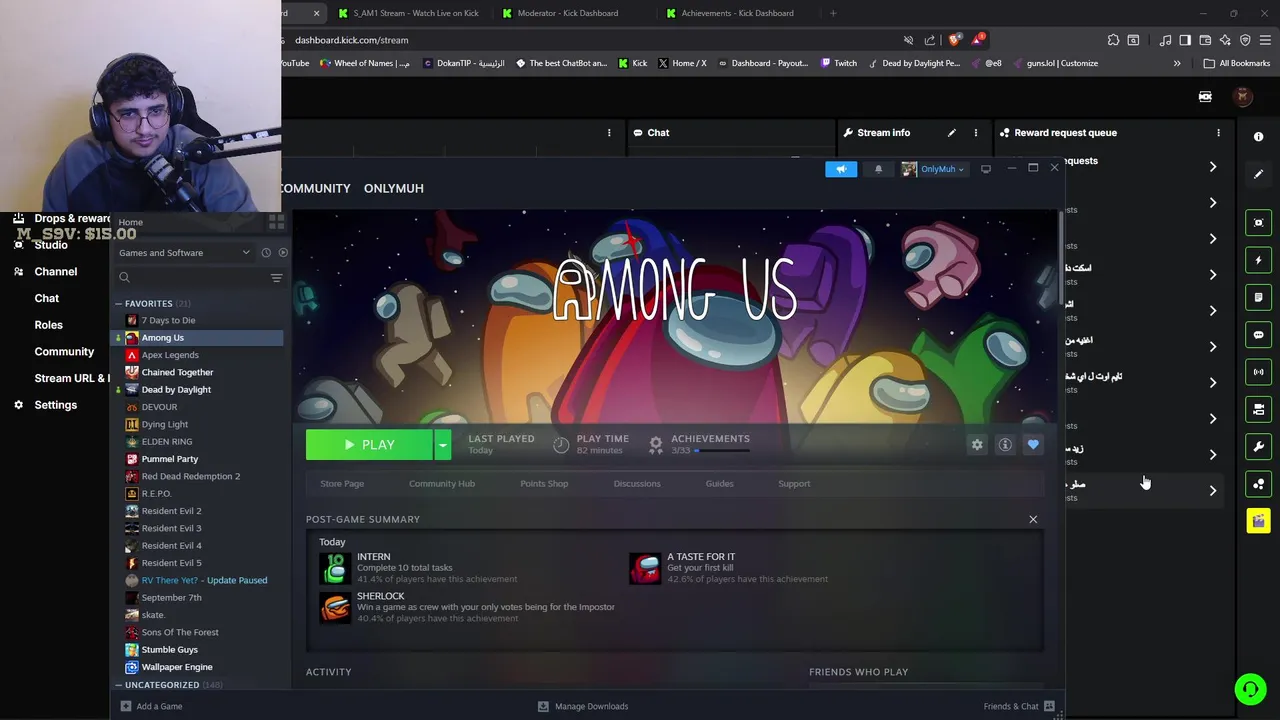Click pencil edit icon in Kick right toolbar
The width and height of the screenshot is (1280, 720).
coord(1259,174)
